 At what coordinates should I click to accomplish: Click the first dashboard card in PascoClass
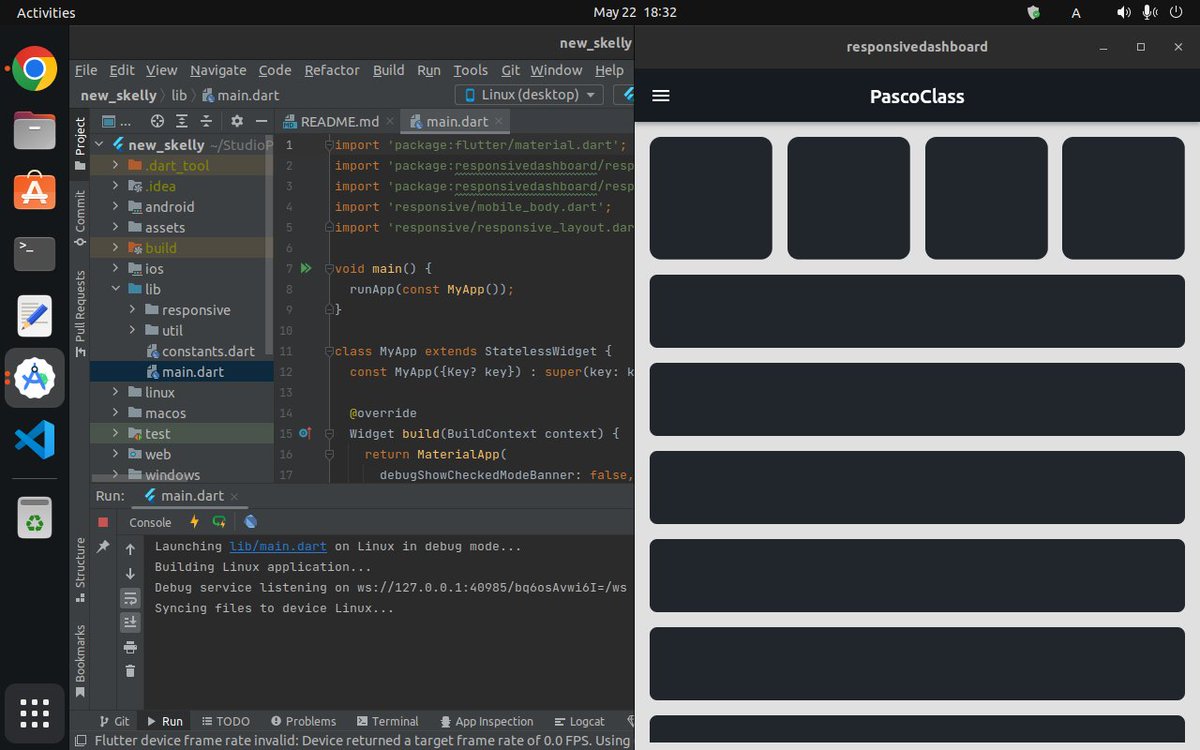[711, 198]
